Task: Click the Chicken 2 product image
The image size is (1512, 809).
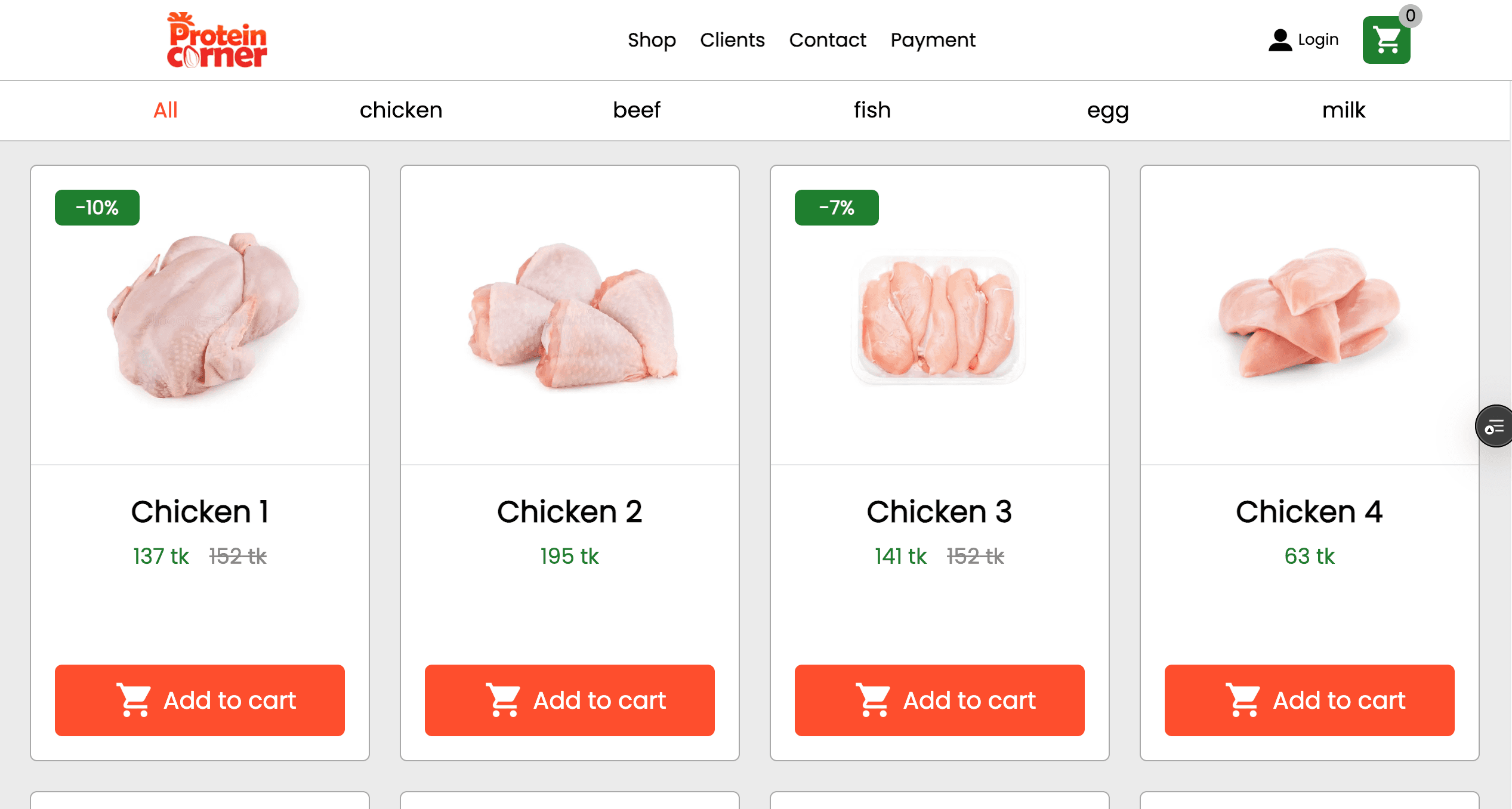Action: coord(569,317)
